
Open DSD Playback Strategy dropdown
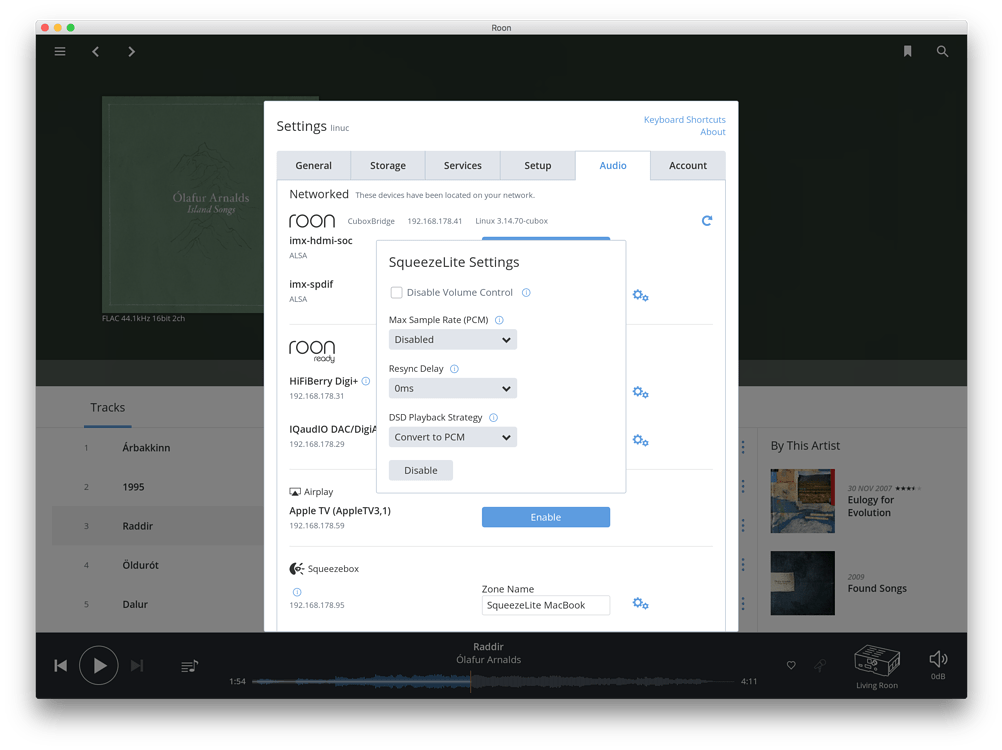[453, 437]
